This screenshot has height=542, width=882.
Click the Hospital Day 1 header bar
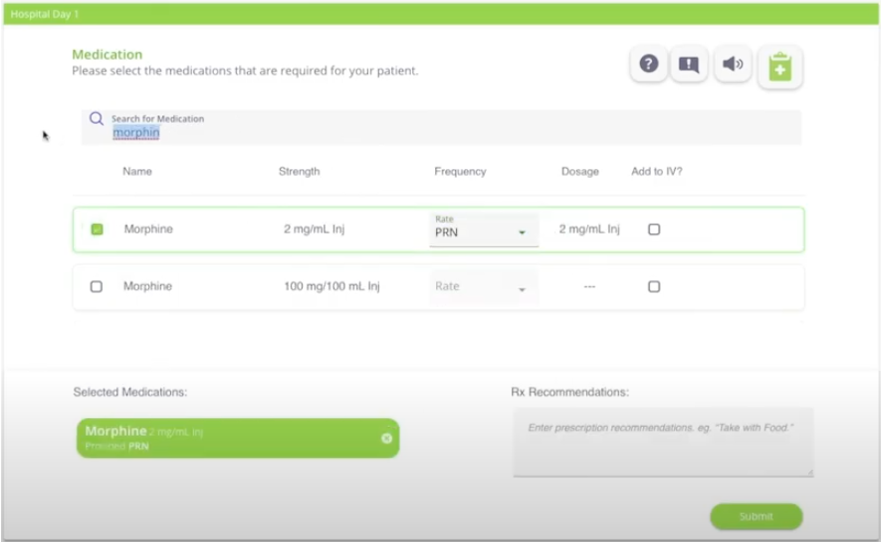tap(440, 14)
